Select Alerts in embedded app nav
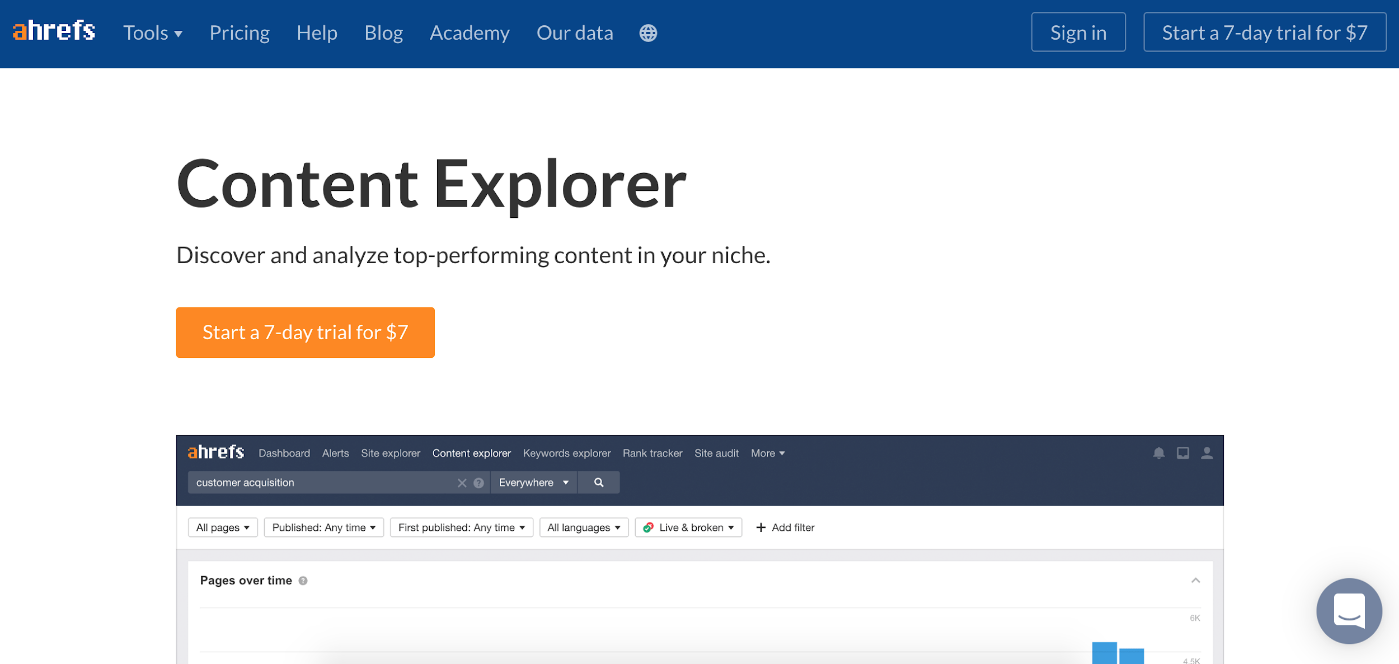1399x664 pixels. point(336,453)
